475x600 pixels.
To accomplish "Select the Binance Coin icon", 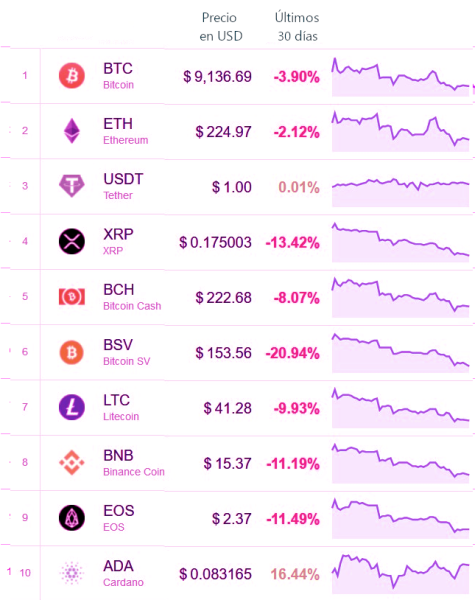I will coord(72,462).
